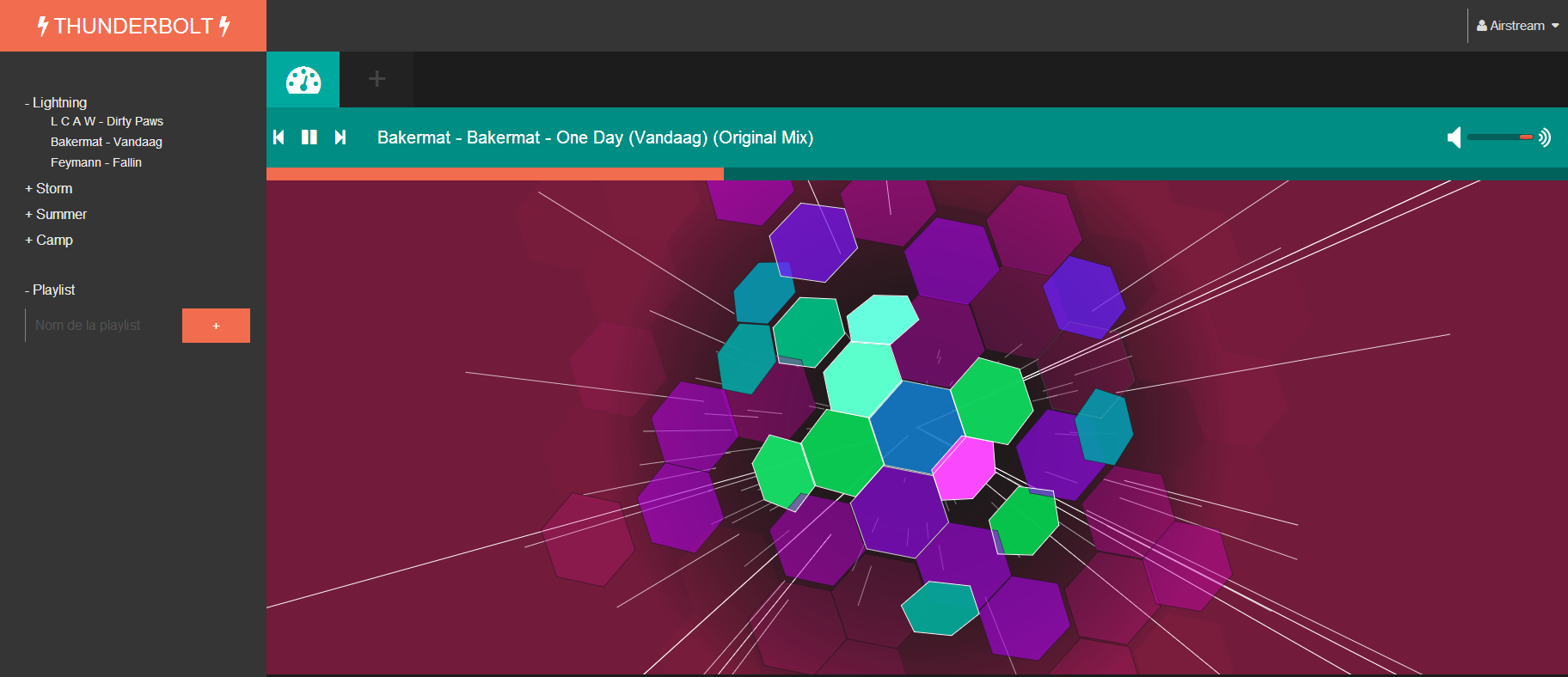Click the Airstream user icon

1482,26
